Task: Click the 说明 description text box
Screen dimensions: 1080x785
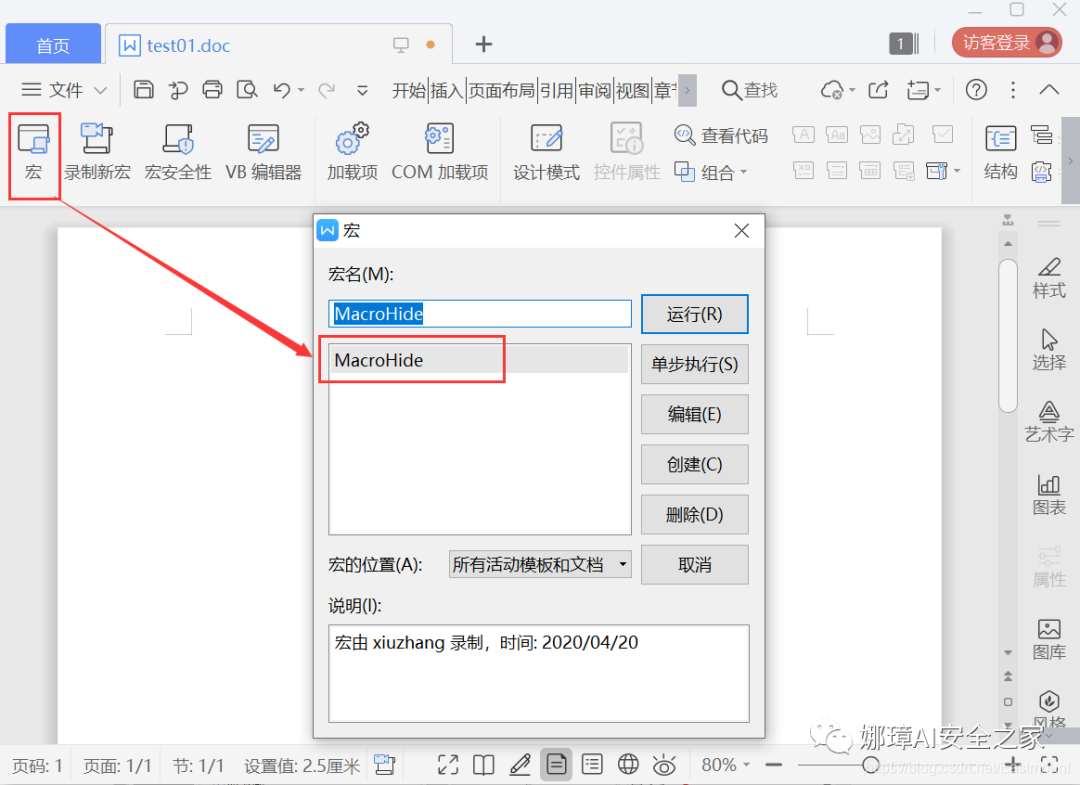Action: (539, 673)
